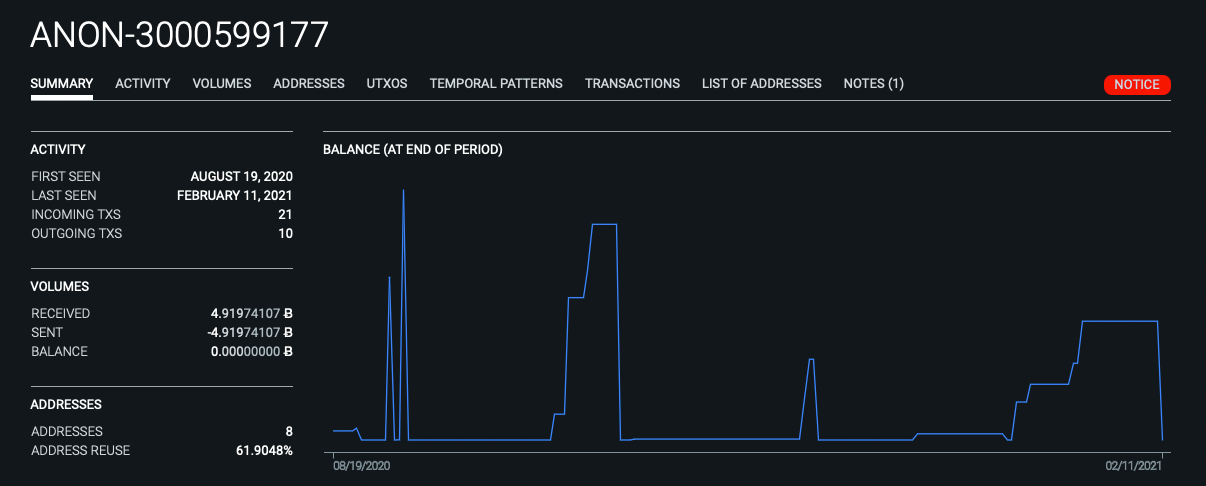The height and width of the screenshot is (486, 1206).
Task: View the Temporal Patterns tab
Action: click(x=496, y=84)
